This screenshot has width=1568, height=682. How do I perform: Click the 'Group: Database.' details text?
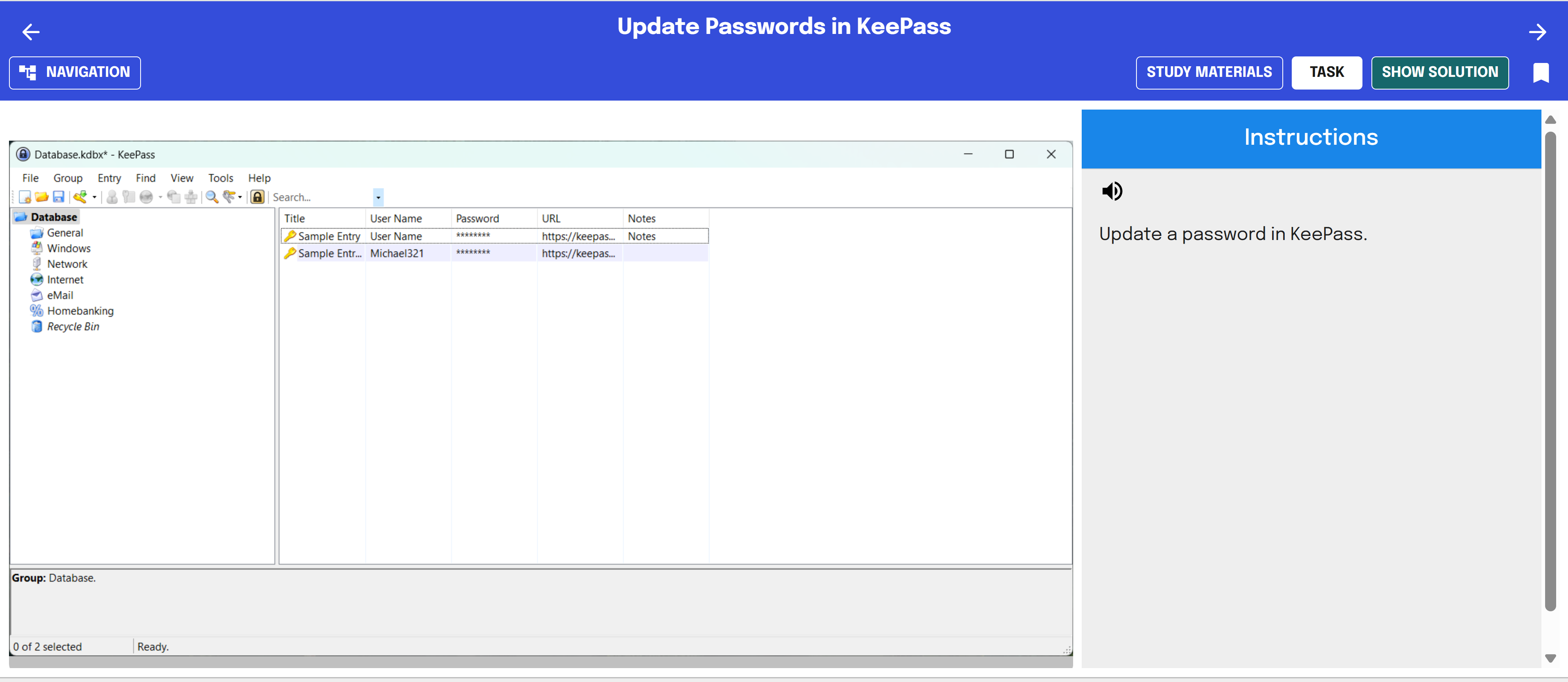pyautogui.click(x=54, y=578)
